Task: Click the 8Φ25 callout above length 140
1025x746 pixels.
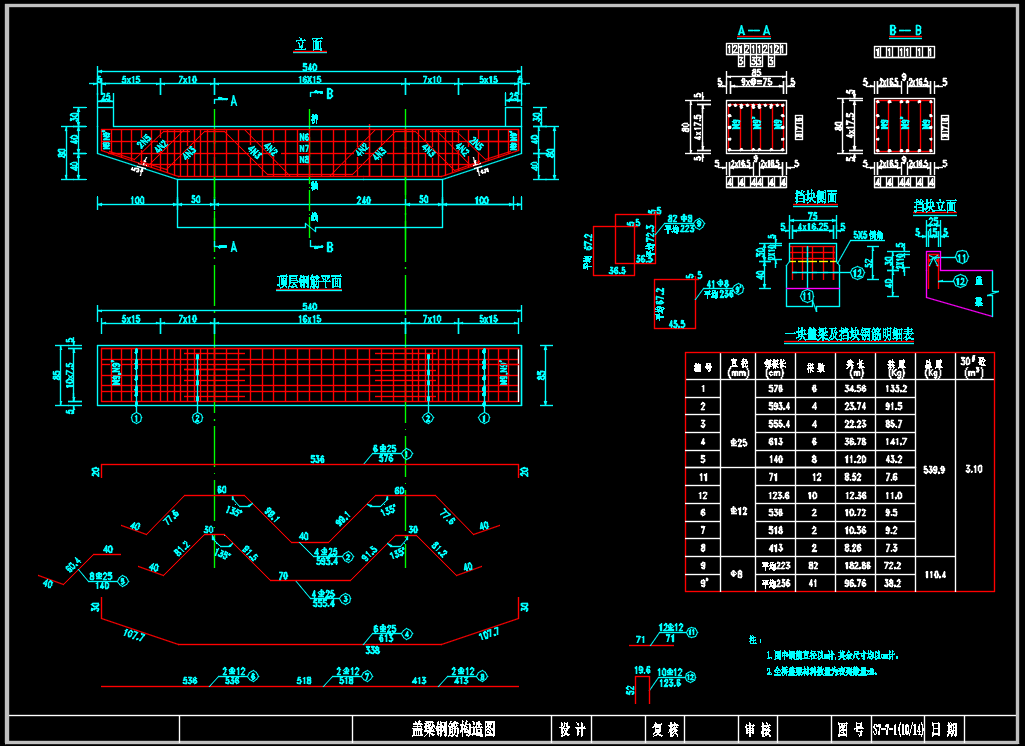Action: pos(101,576)
